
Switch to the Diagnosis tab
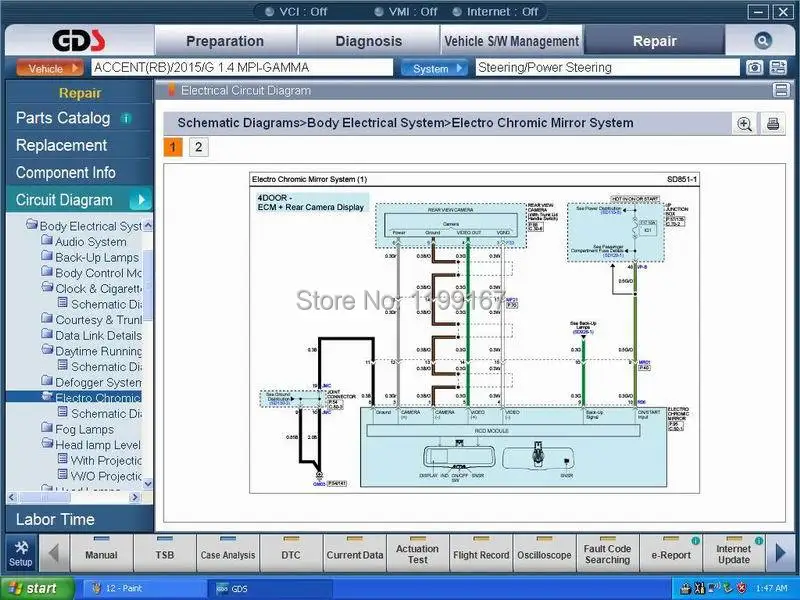[368, 41]
